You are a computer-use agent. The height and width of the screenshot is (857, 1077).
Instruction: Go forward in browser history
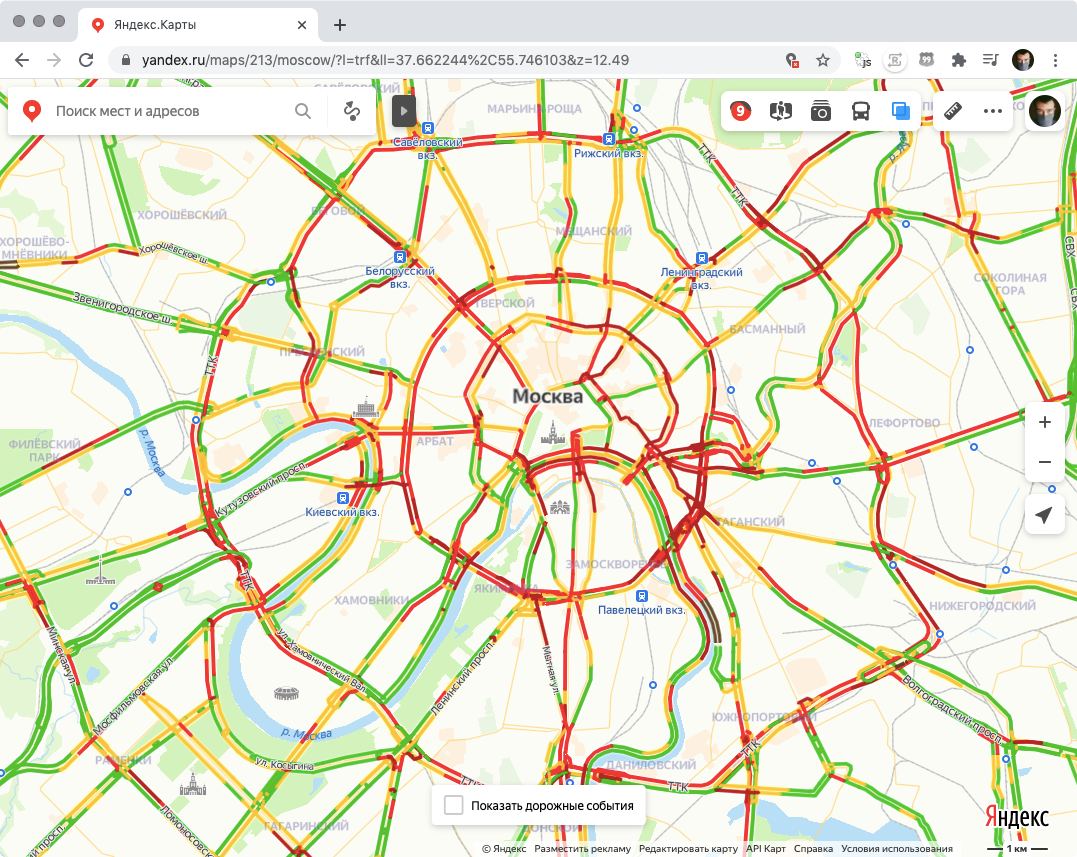[x=54, y=60]
